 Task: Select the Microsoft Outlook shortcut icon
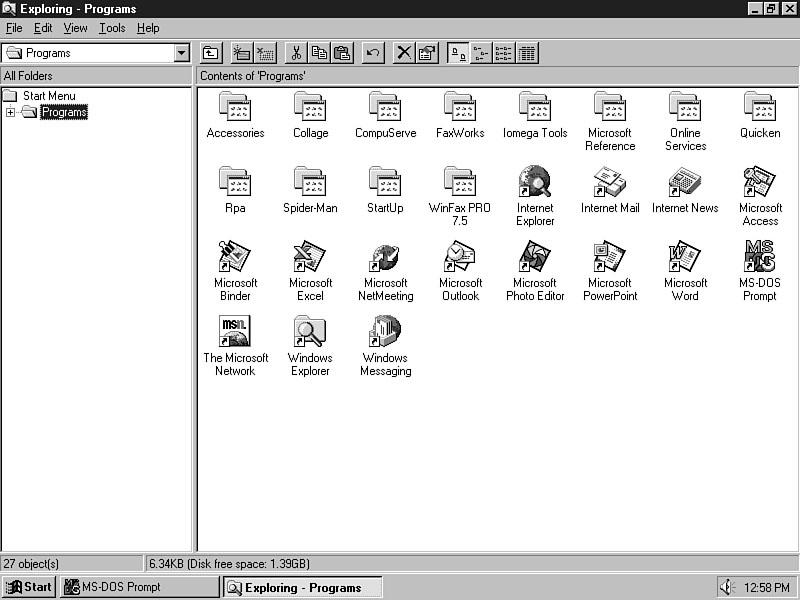pyautogui.click(x=460, y=257)
